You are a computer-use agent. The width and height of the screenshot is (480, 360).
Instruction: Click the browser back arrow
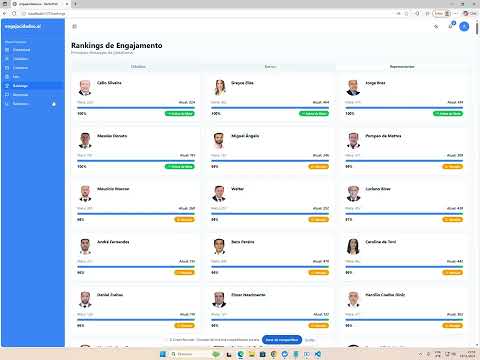coord(5,14)
